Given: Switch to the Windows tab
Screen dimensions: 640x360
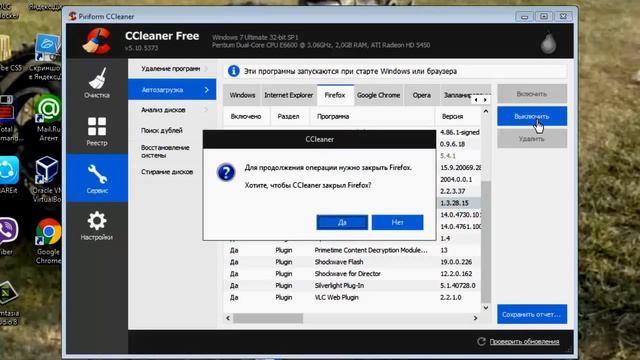Looking at the screenshot, I should point(242,95).
